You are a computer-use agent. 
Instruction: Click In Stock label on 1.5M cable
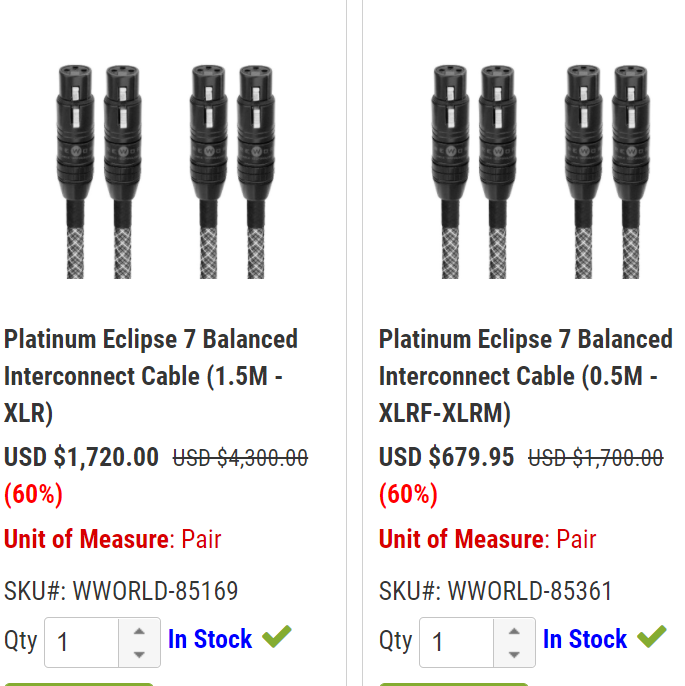tap(210, 639)
